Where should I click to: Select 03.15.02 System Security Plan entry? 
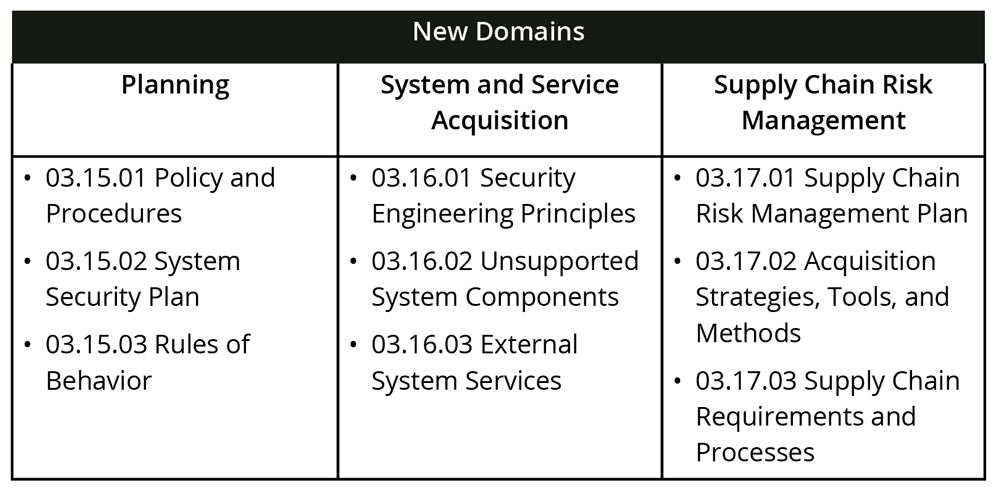pyautogui.click(x=143, y=279)
